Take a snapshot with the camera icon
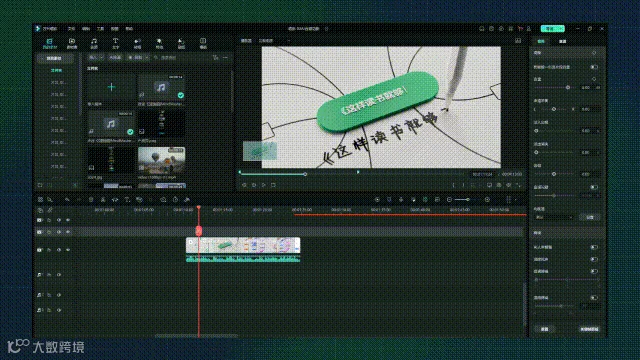Screen dimensions: 640x360 pyautogui.click(x=499, y=185)
